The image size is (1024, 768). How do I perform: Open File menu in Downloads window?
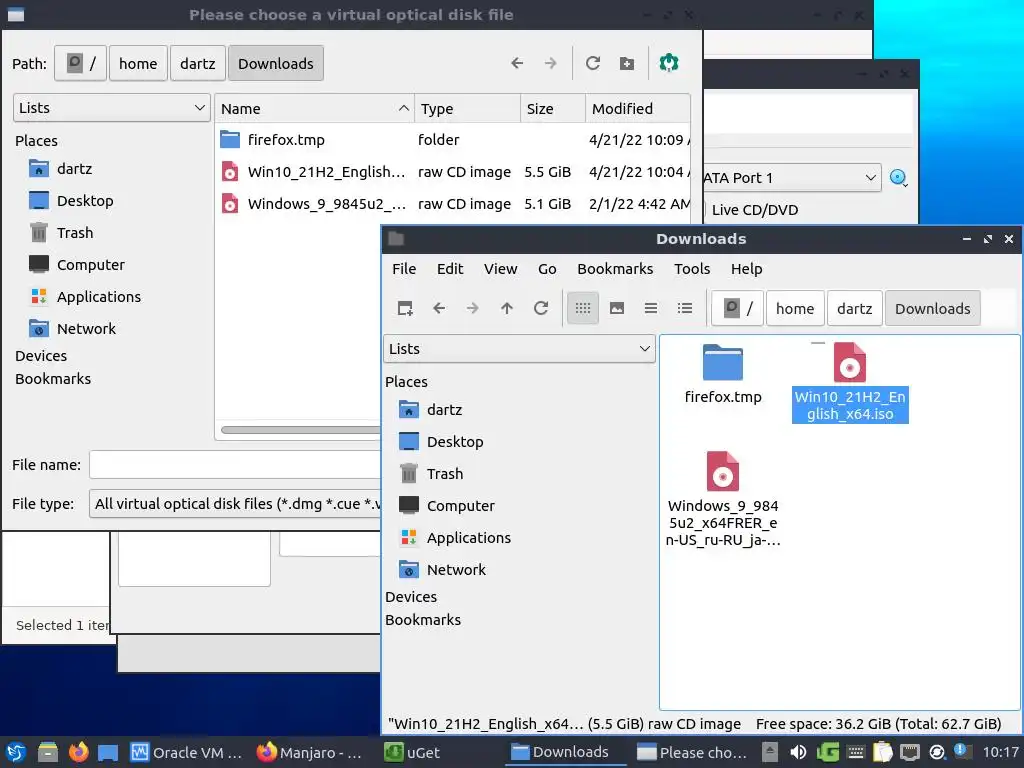pos(404,268)
